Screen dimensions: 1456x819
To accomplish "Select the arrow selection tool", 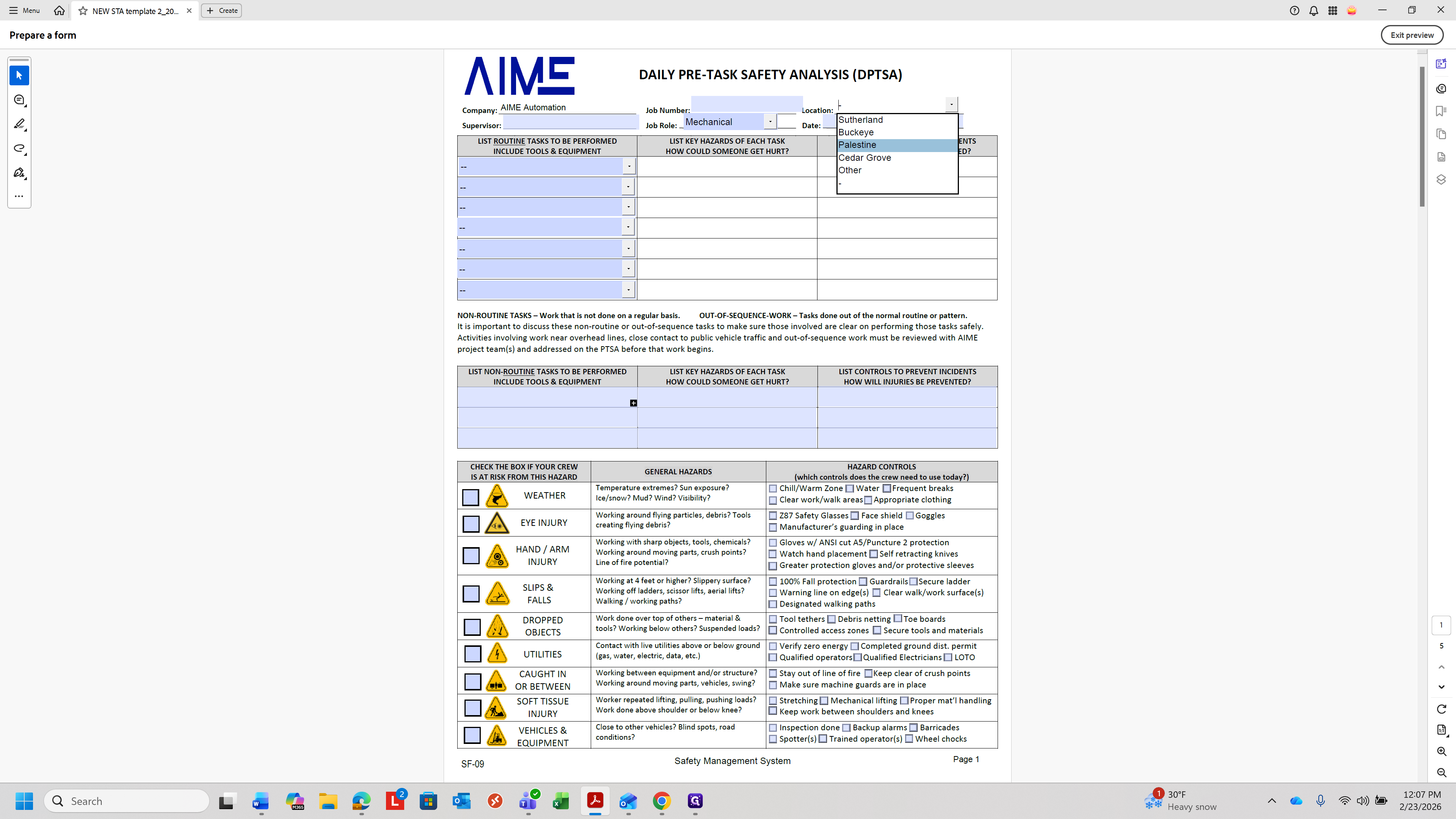I will [19, 75].
